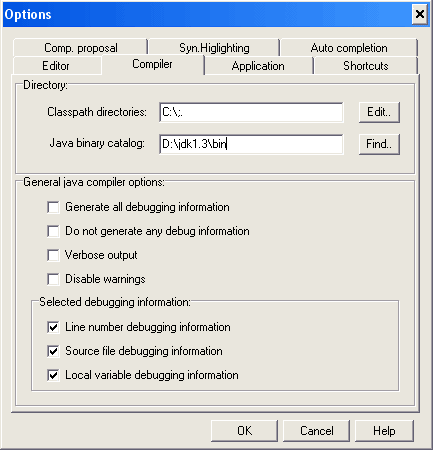Open Help for the Options dialog
The height and width of the screenshot is (450, 433).
click(384, 431)
